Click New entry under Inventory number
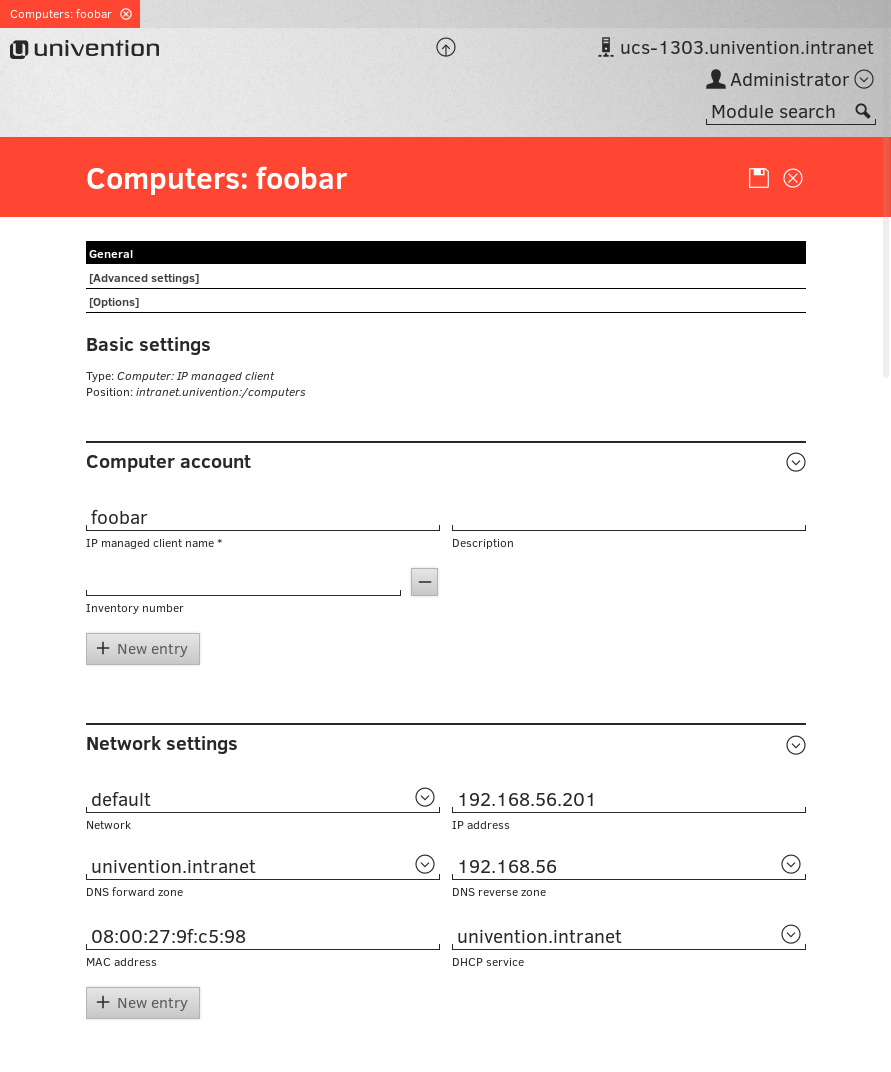The width and height of the screenshot is (891, 1072). pyautogui.click(x=143, y=649)
